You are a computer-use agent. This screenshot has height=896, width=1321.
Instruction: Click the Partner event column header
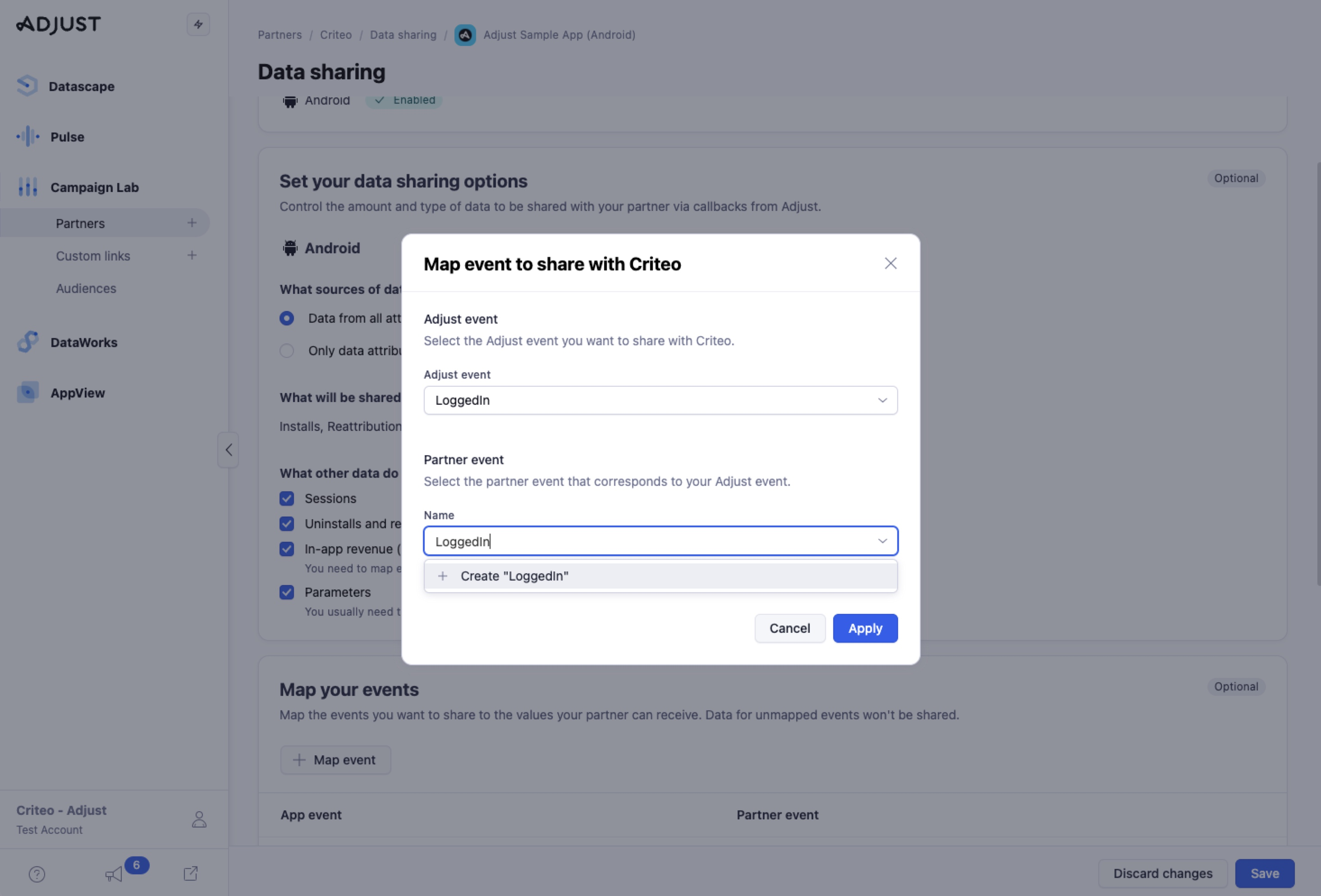pos(778,815)
